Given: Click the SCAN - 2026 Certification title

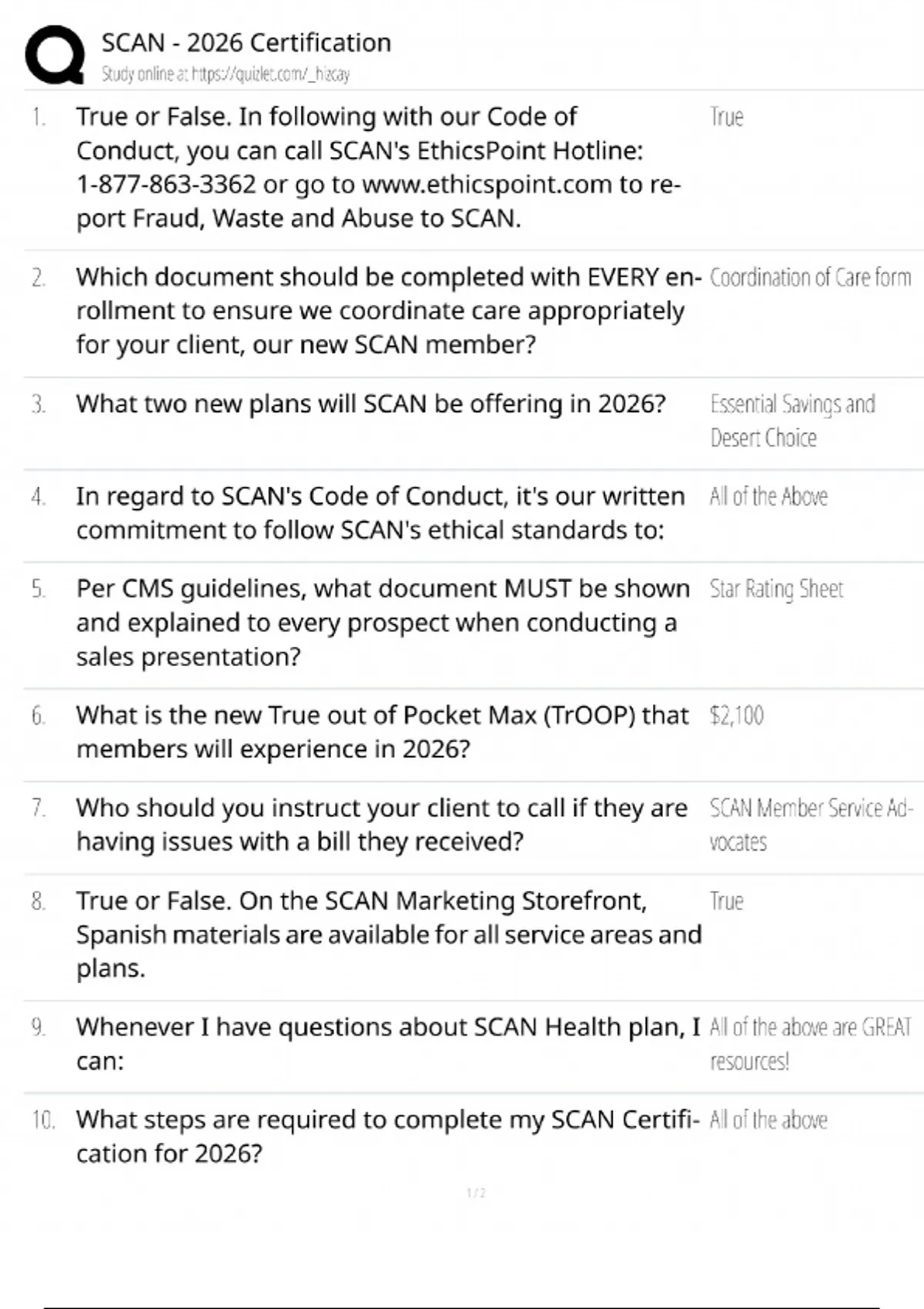Looking at the screenshot, I should (246, 43).
